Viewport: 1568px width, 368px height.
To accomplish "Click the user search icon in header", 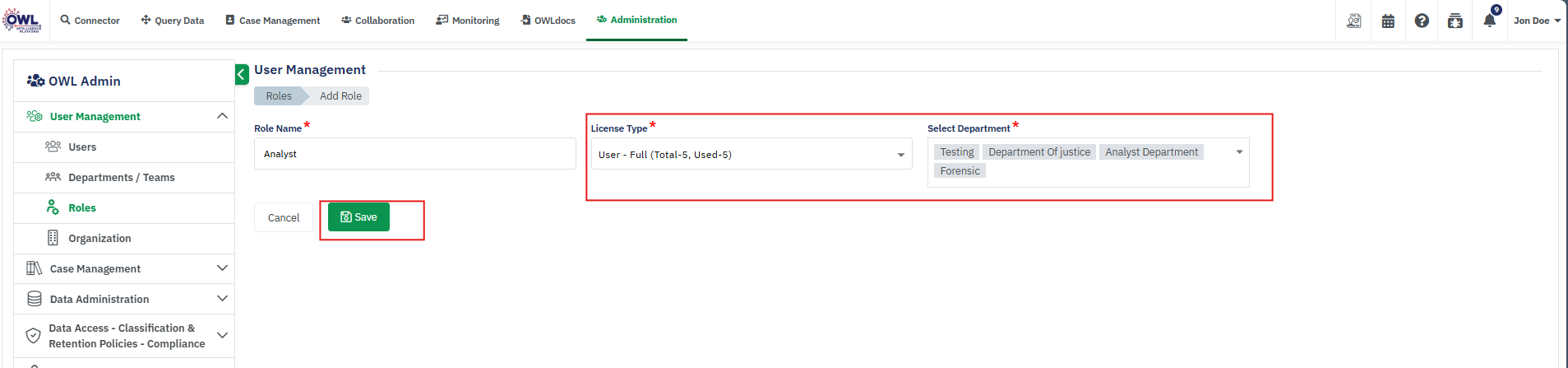I will (1353, 21).
